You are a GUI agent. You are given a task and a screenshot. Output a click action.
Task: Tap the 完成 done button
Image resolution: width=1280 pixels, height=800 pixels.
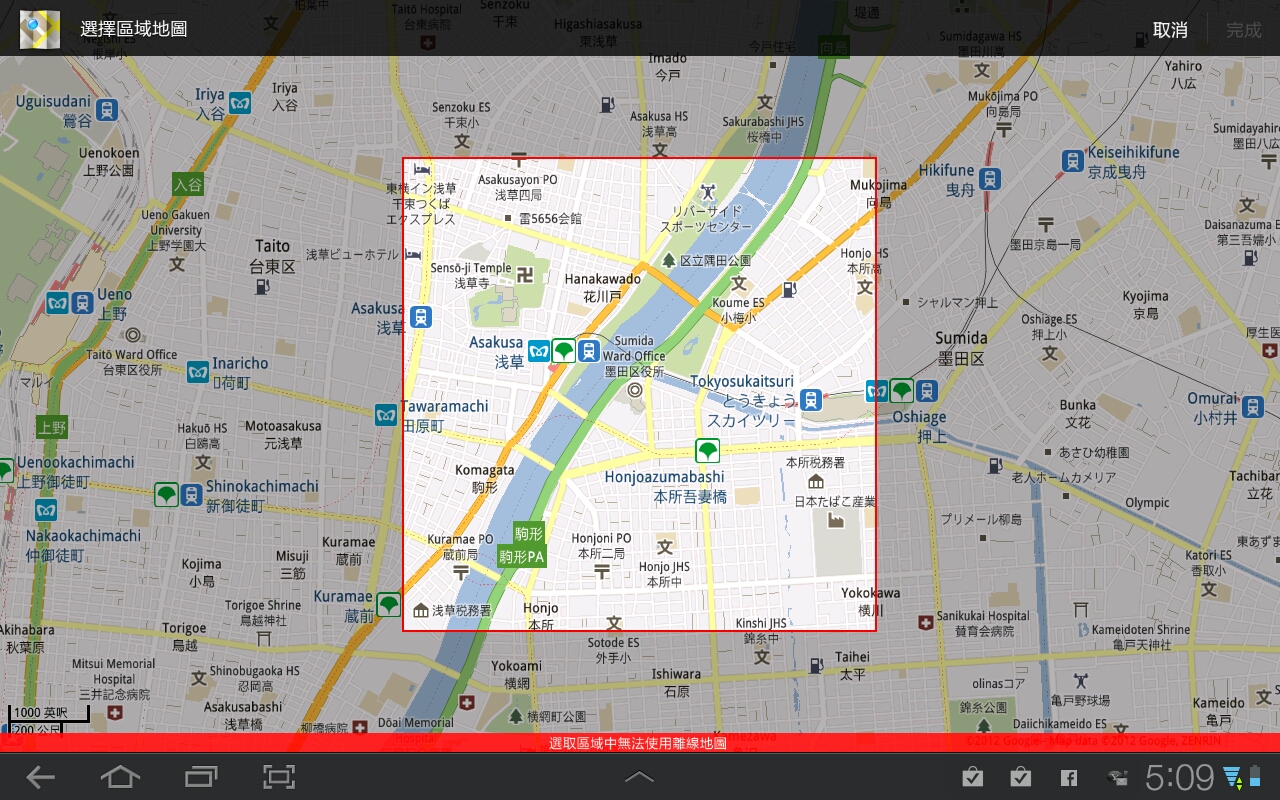pyautogui.click(x=1243, y=30)
